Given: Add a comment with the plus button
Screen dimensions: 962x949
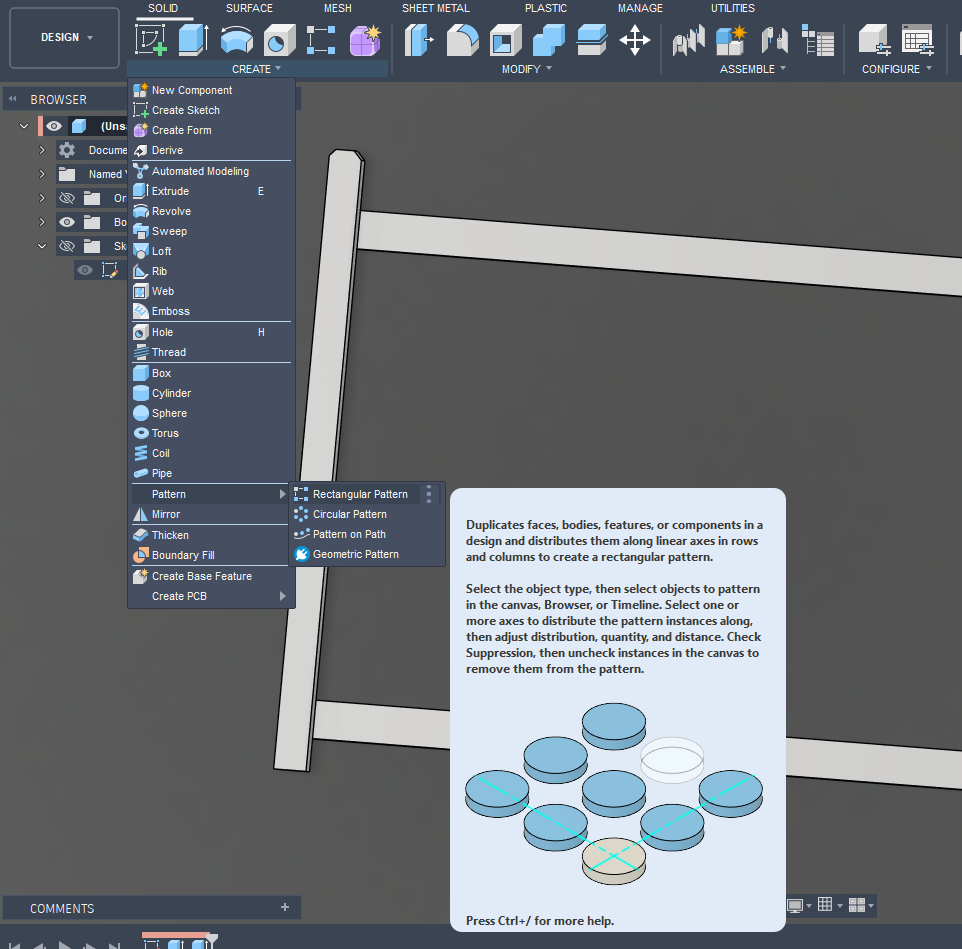Looking at the screenshot, I should (x=285, y=907).
